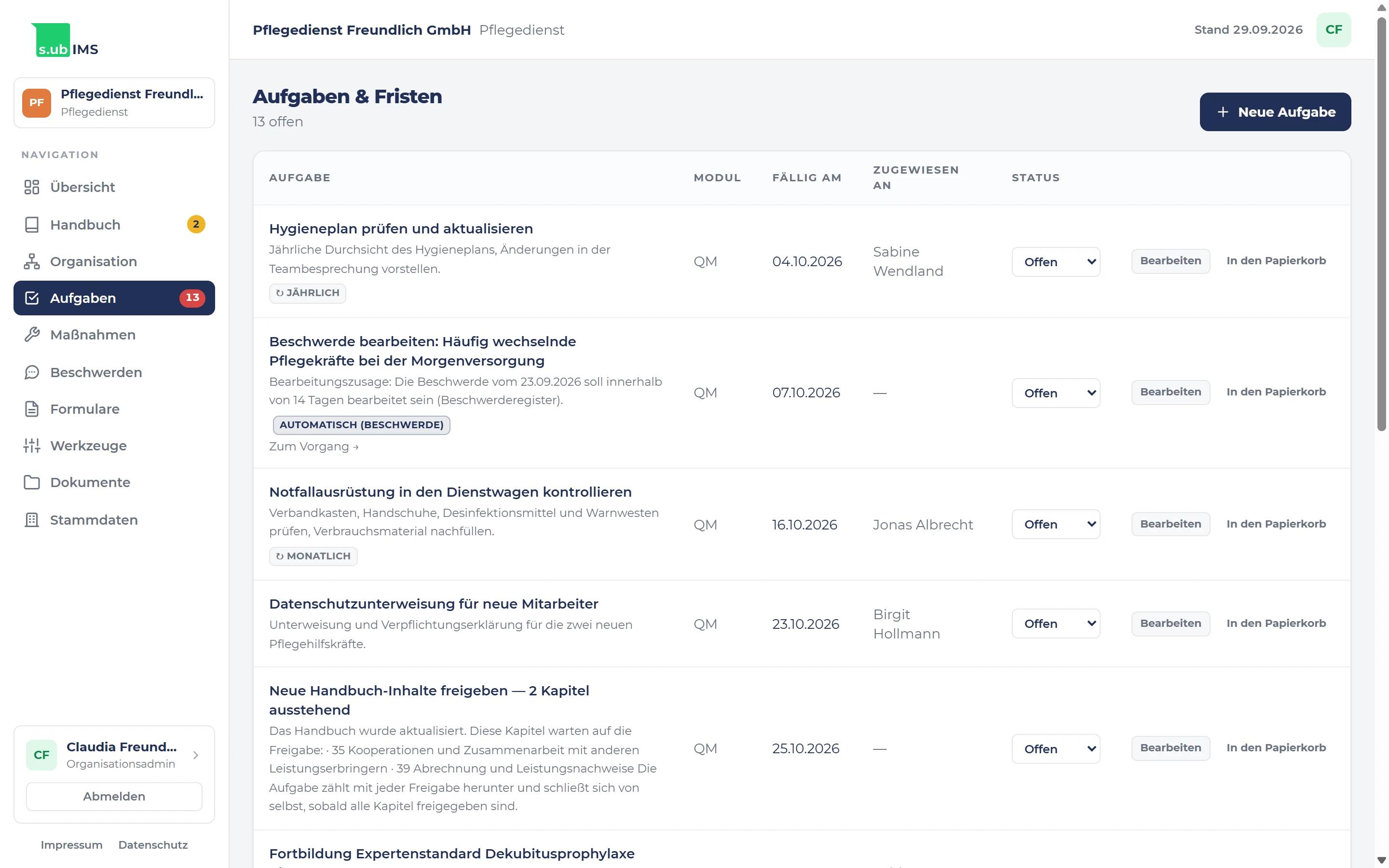The image size is (1389, 868).
Task: Open status dropdown for Neue Handbuch-Inhalte task
Action: (1056, 748)
